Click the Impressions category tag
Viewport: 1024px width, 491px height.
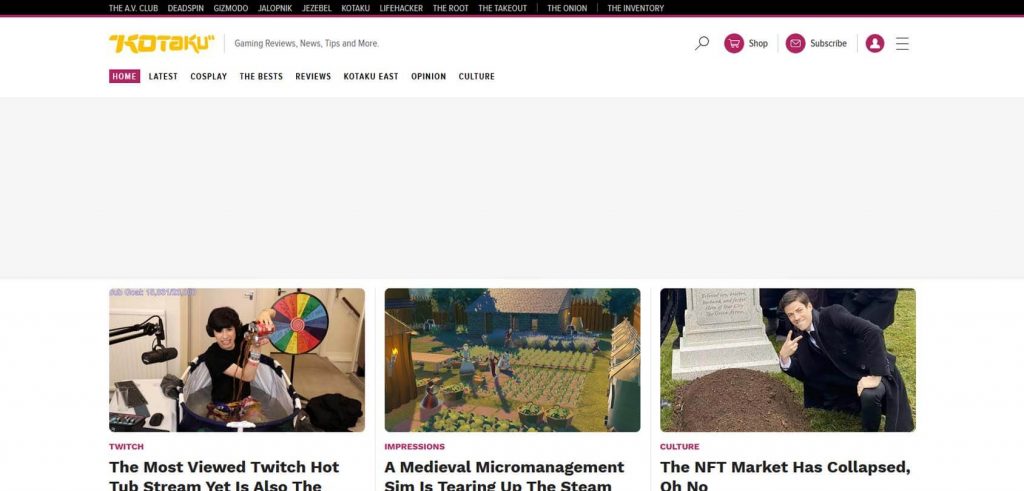pos(414,447)
